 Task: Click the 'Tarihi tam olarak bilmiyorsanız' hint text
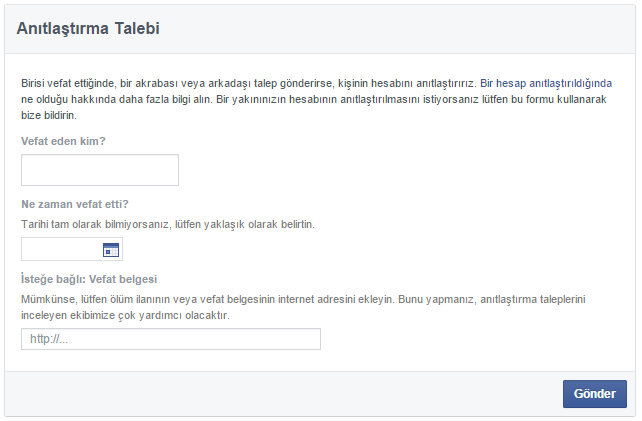coord(167,224)
